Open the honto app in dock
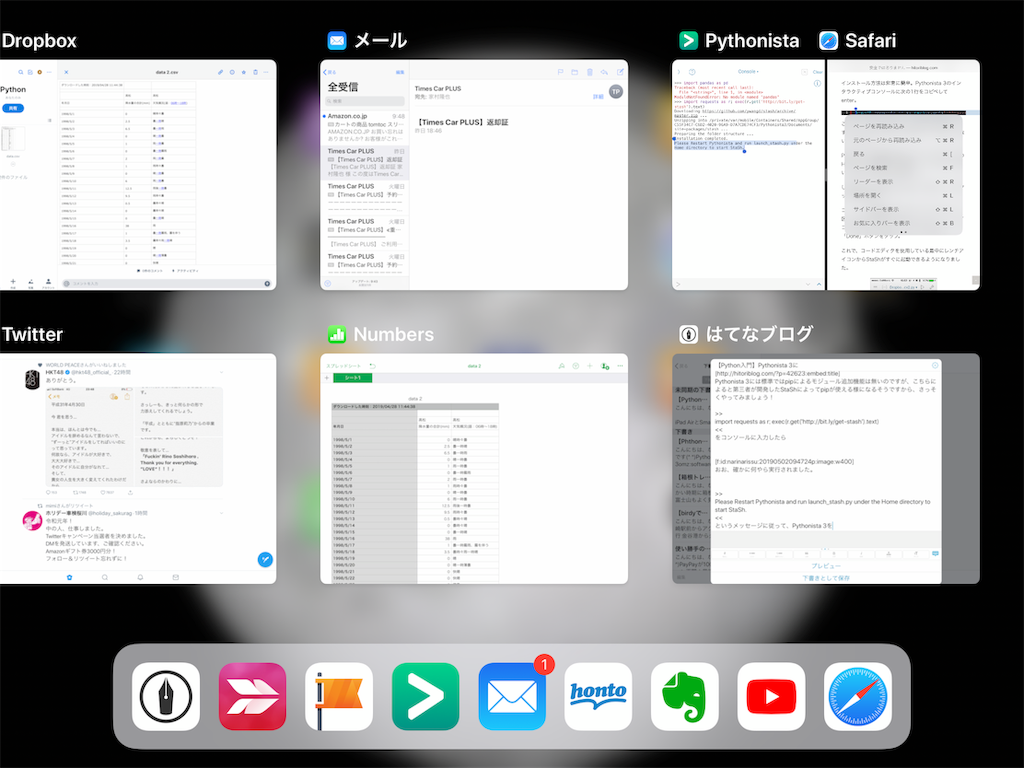1024x768 pixels. (598, 696)
